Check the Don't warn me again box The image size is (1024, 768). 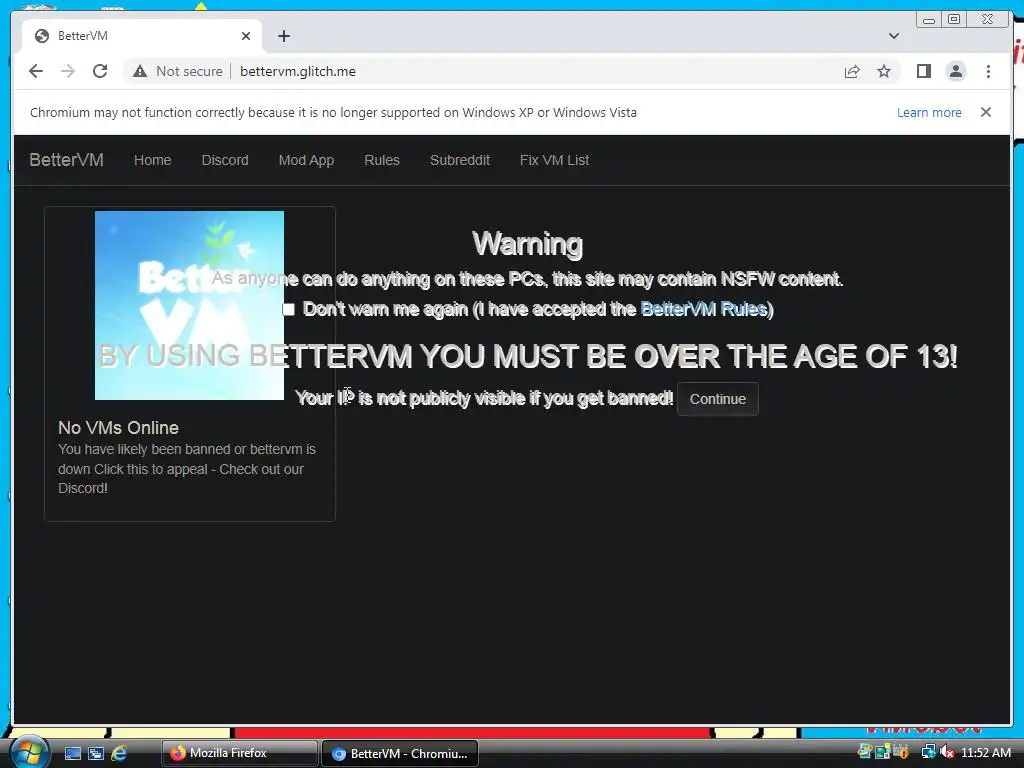pos(289,309)
